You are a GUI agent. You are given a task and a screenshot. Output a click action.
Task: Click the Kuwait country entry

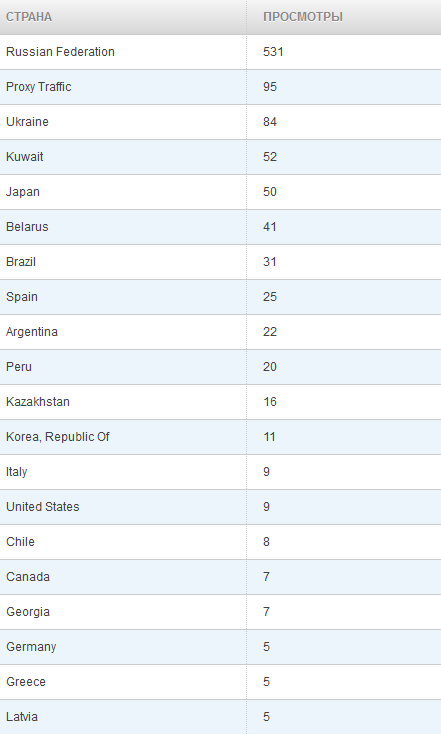(x=24, y=157)
